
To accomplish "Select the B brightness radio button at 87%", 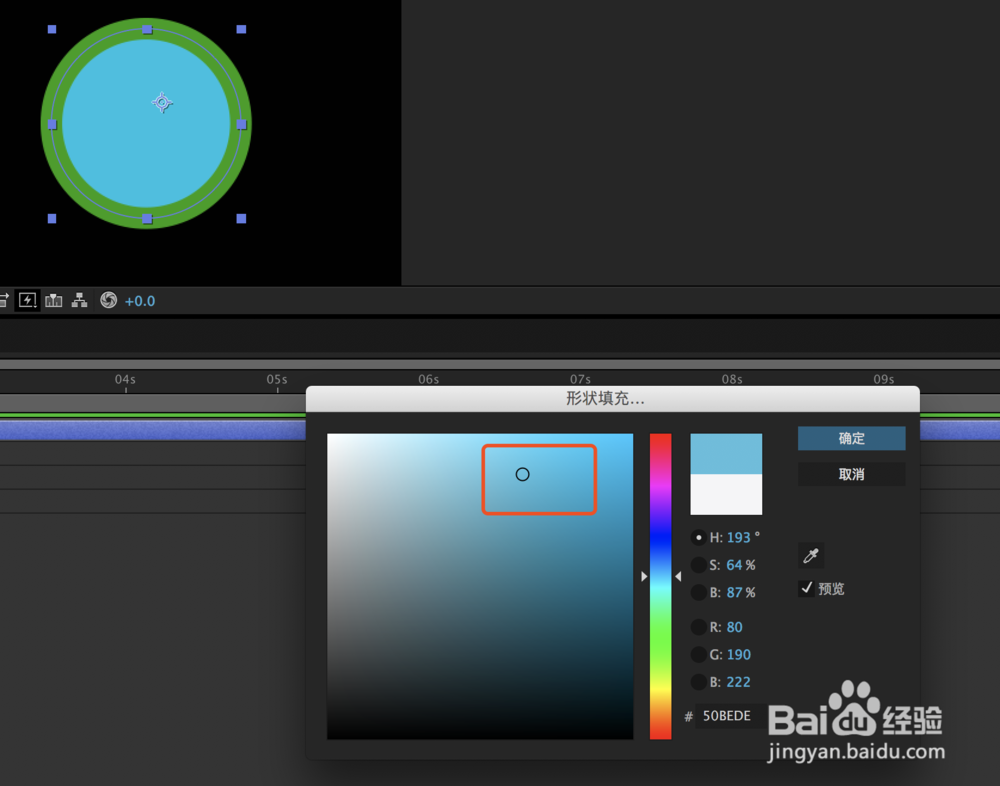I will click(x=699, y=593).
